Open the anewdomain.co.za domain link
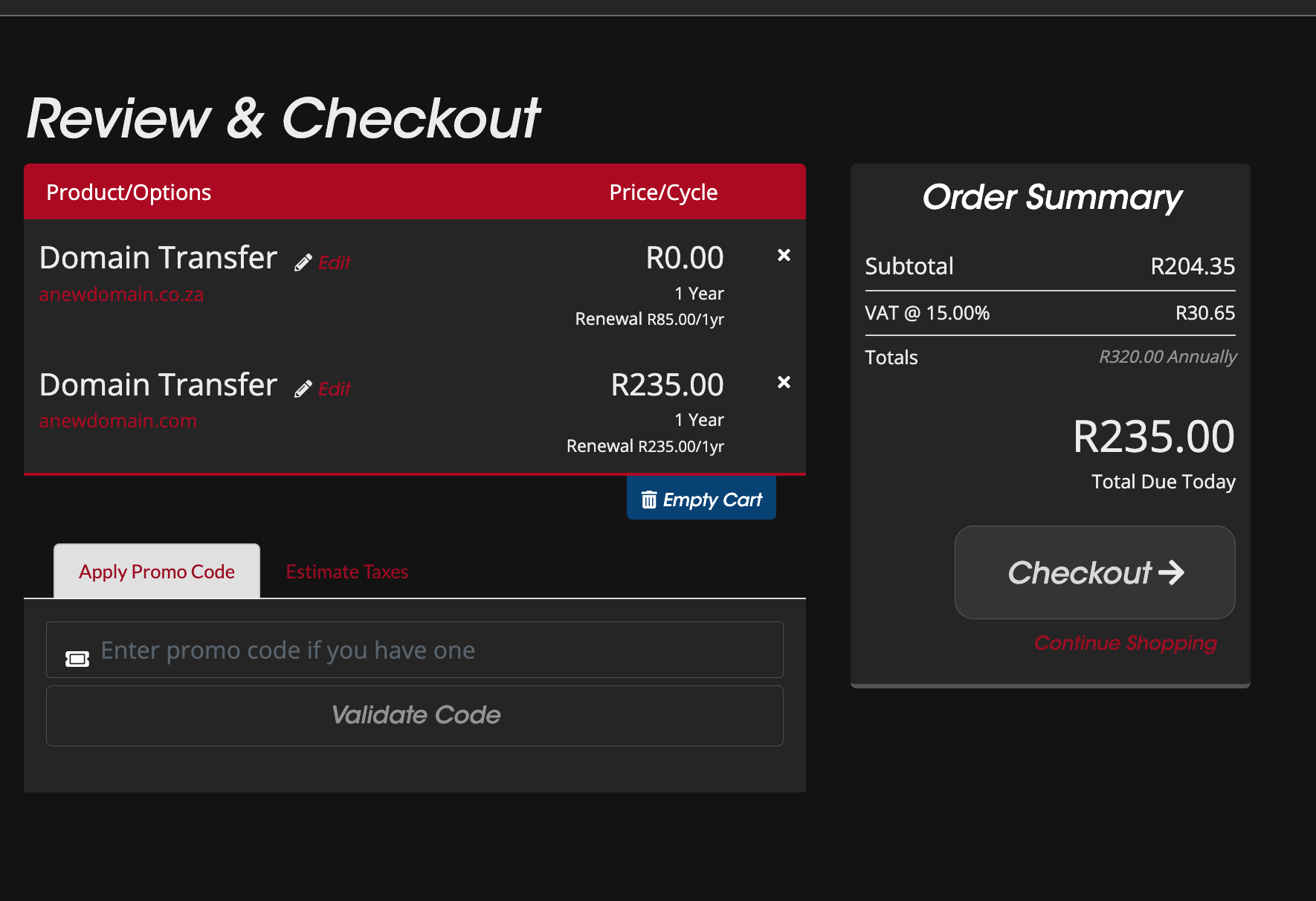Viewport: 1316px width, 901px height. click(121, 294)
